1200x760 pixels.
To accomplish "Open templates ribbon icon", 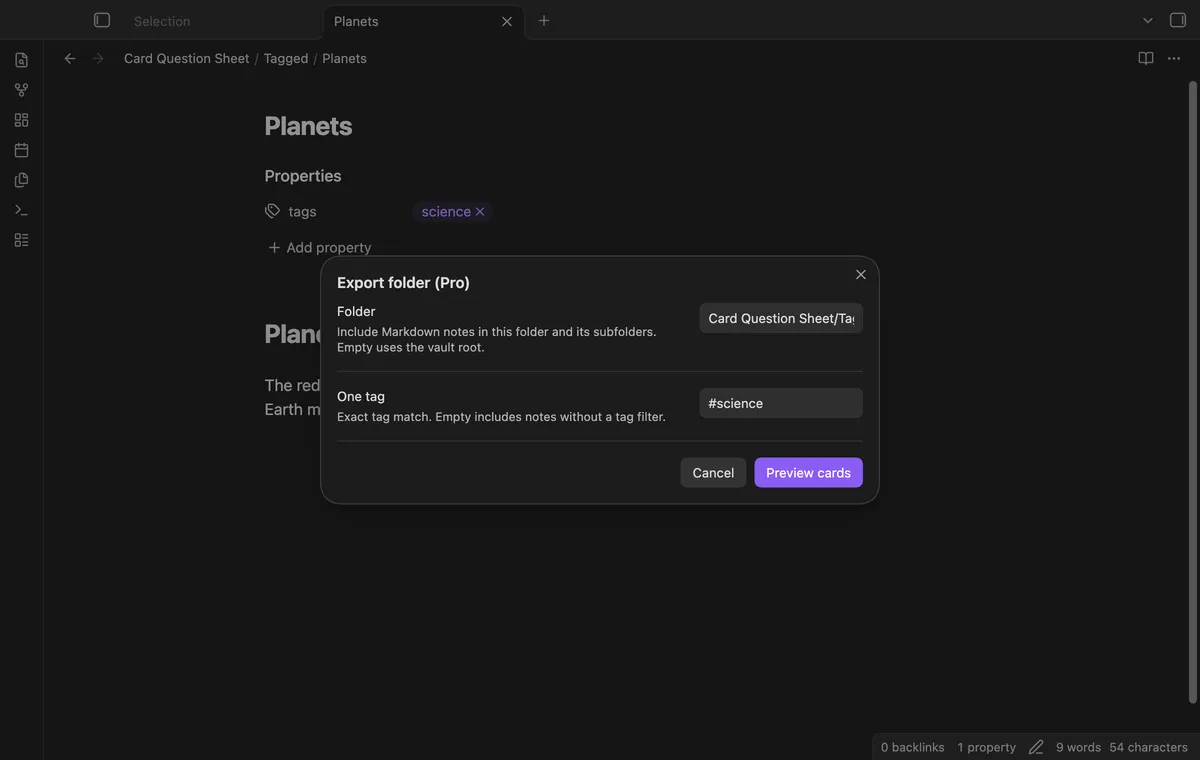I will [x=21, y=180].
